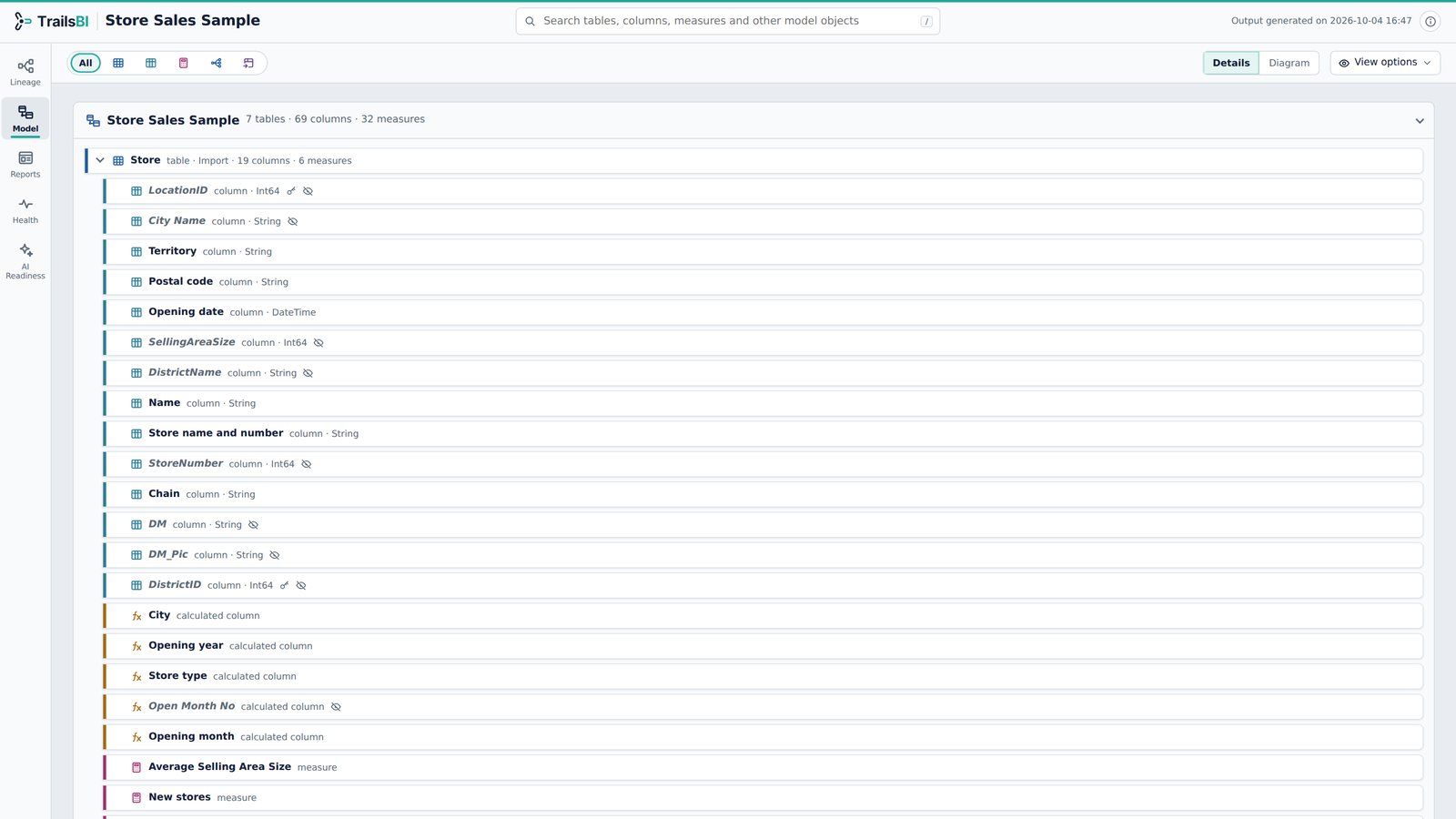Click the last purple filter icon
Viewport: 1456px width, 819px height.
click(248, 63)
